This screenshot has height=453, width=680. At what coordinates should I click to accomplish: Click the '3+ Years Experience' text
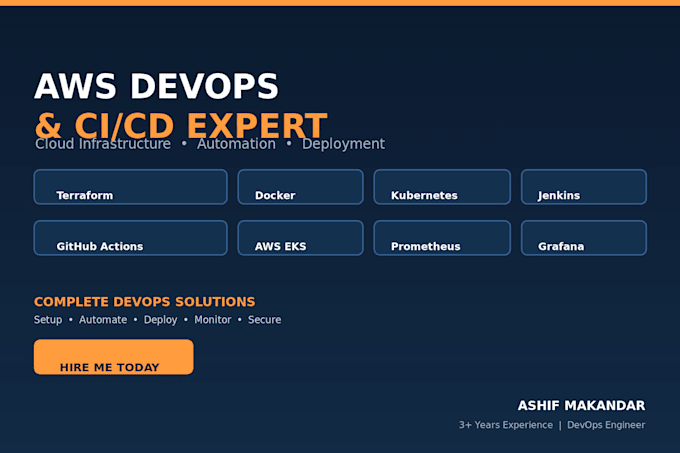(x=506, y=425)
